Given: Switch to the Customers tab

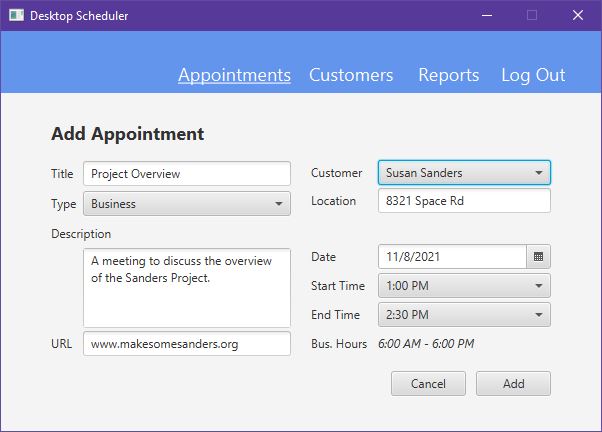Looking at the screenshot, I should pyautogui.click(x=351, y=75).
